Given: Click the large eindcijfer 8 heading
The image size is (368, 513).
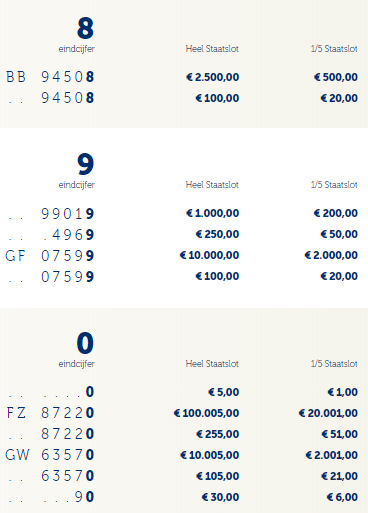Looking at the screenshot, I should click(x=85, y=28).
